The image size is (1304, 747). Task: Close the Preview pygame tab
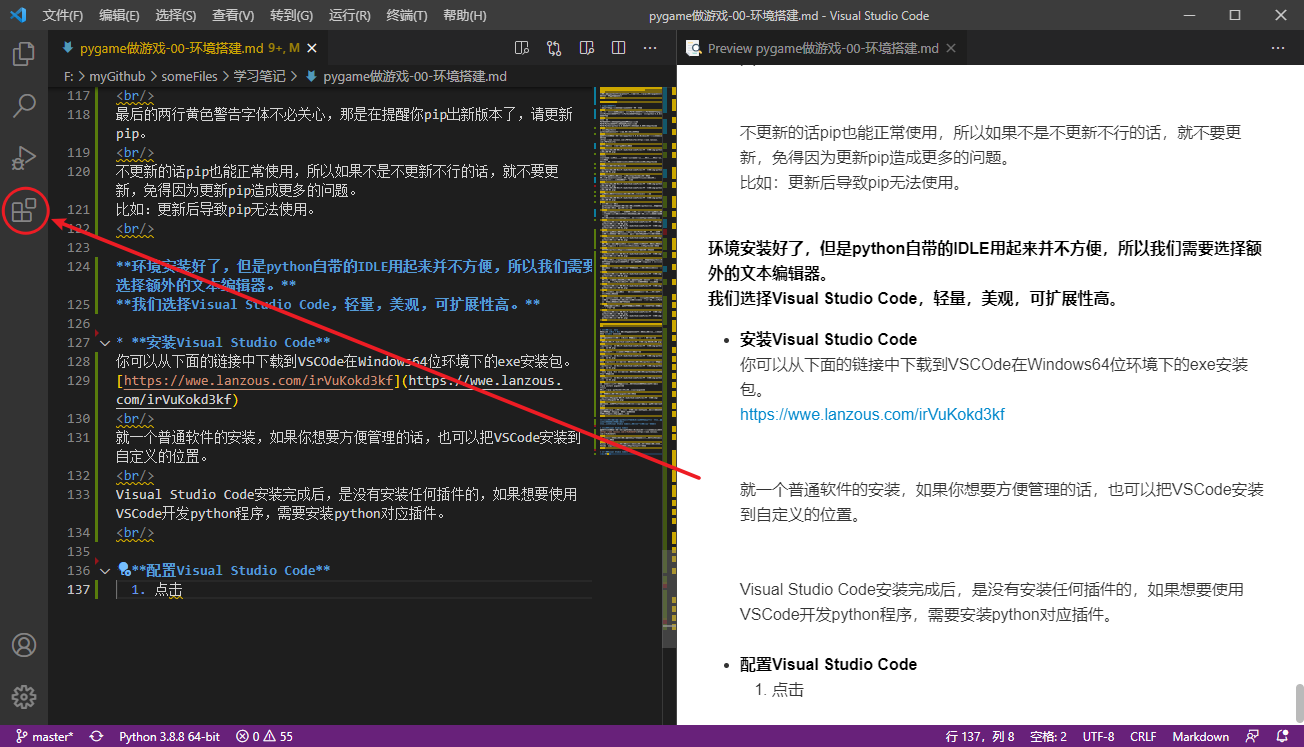point(951,48)
